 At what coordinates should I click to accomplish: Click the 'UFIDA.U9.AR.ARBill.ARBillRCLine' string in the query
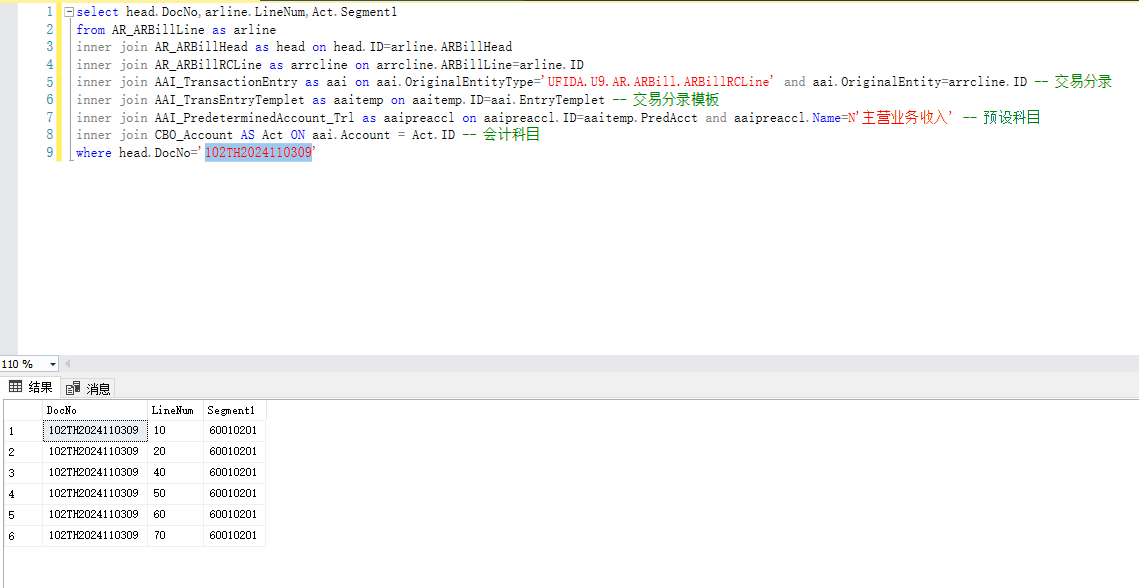661,82
